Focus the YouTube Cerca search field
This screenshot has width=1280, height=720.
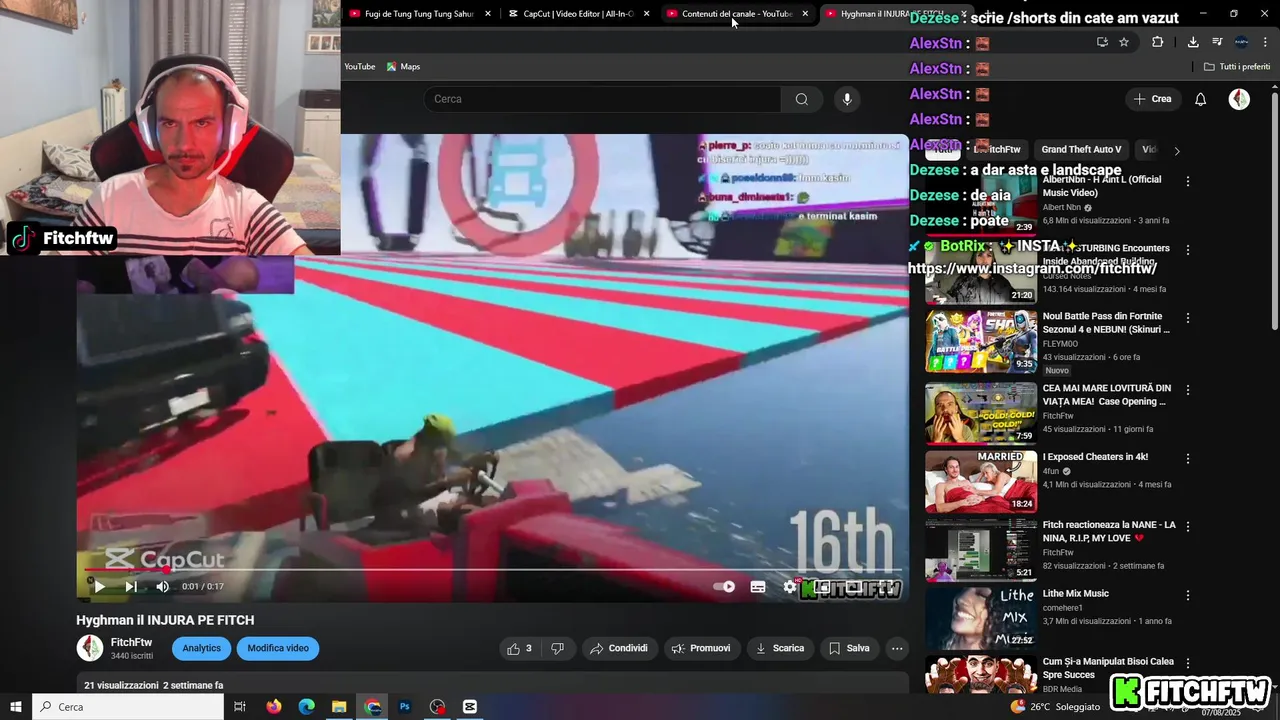click(603, 99)
